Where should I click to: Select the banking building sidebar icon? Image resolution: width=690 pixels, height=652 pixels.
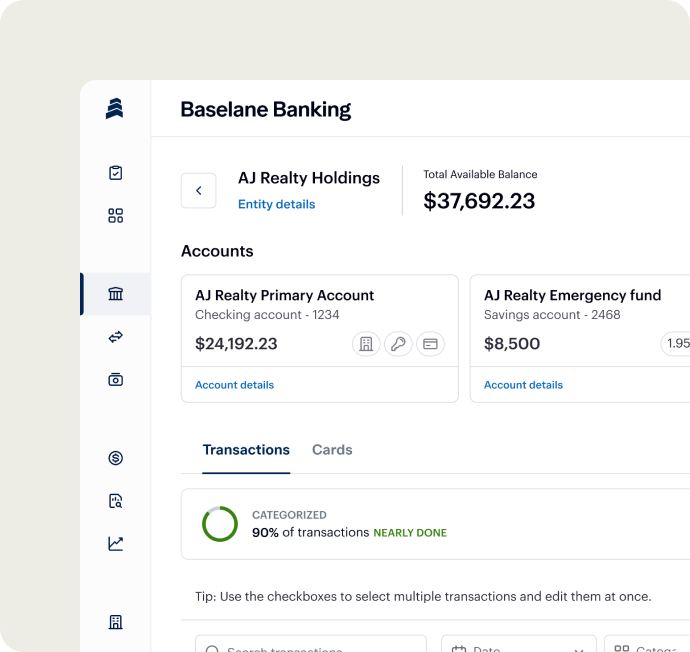pos(115,293)
